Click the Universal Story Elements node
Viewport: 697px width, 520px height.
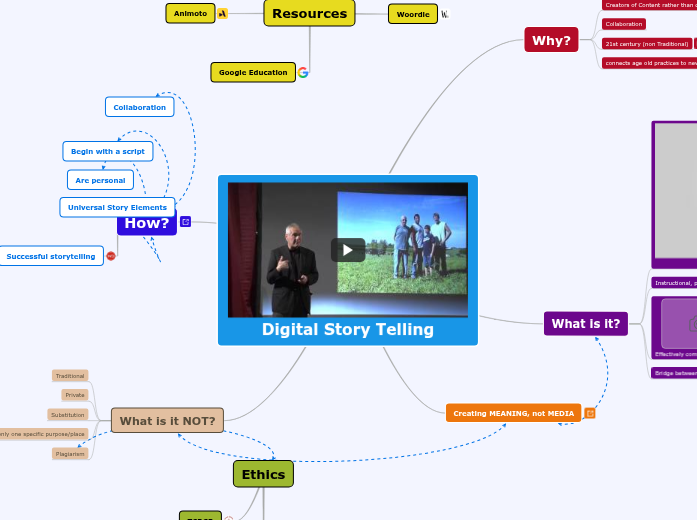click(x=117, y=207)
